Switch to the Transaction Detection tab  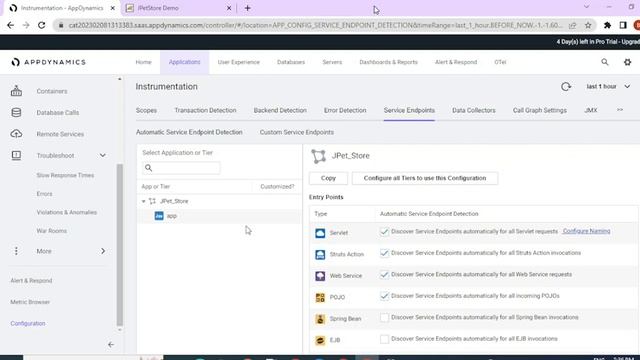tap(205, 110)
